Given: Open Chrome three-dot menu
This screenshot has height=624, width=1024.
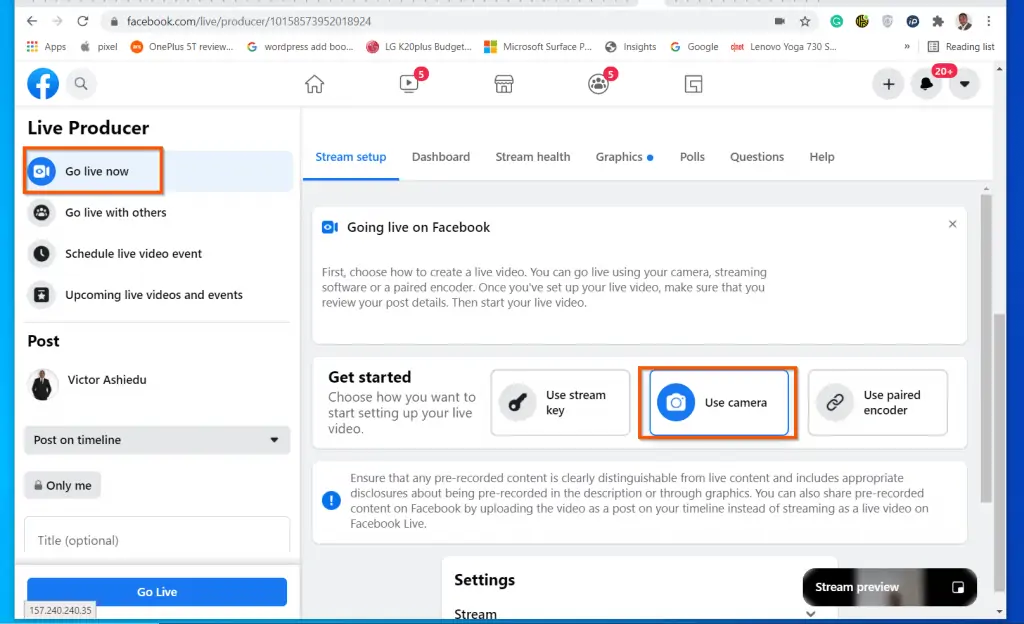Looking at the screenshot, I should pyautogui.click(x=989, y=22).
